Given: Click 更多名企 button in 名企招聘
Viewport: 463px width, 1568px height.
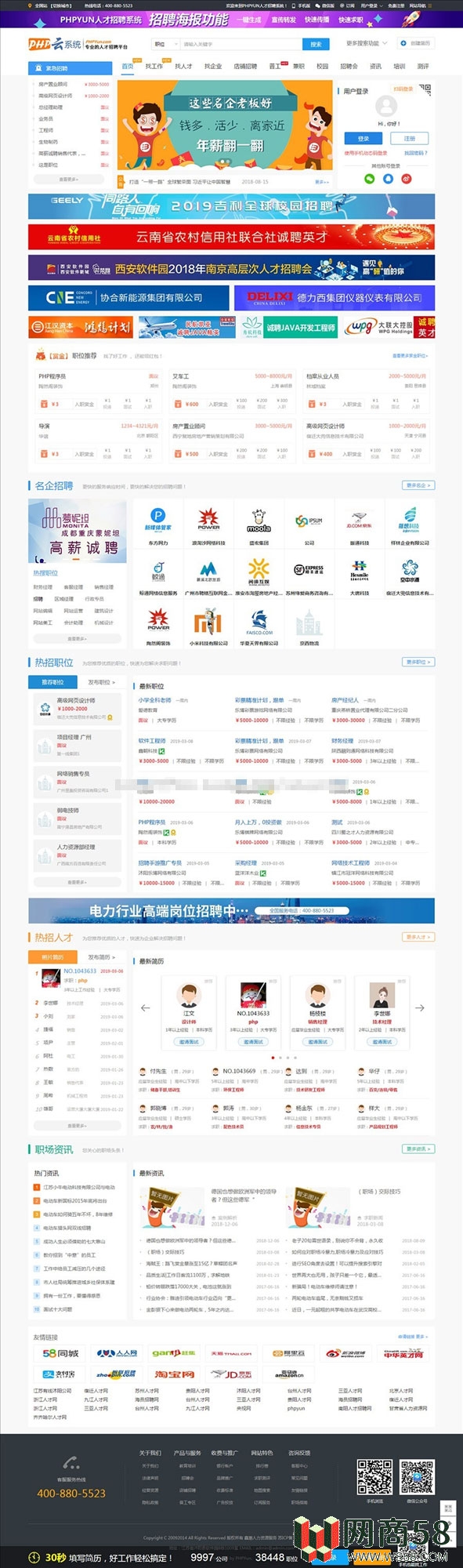Looking at the screenshot, I should [x=418, y=485].
